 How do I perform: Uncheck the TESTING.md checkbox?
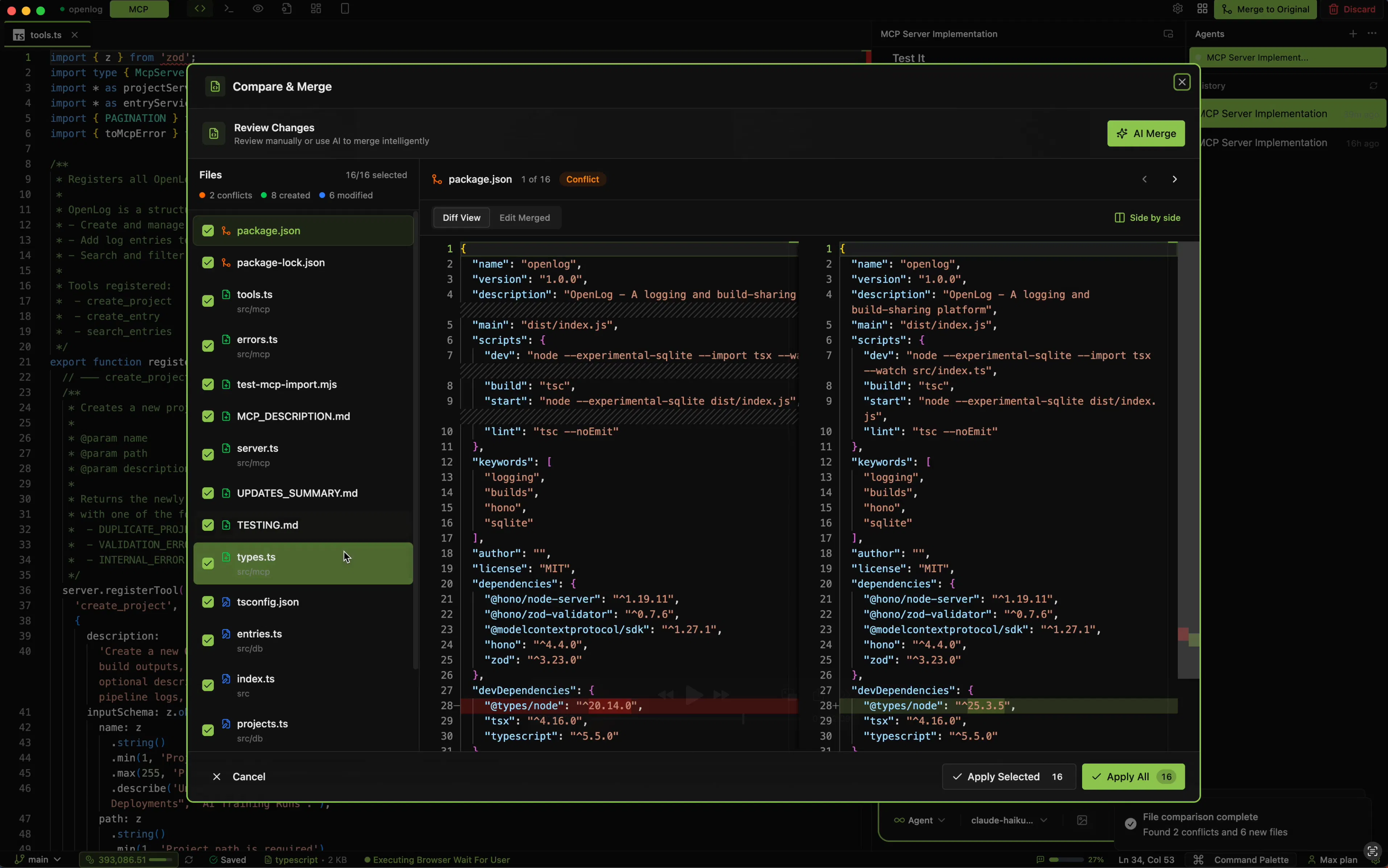(x=208, y=525)
